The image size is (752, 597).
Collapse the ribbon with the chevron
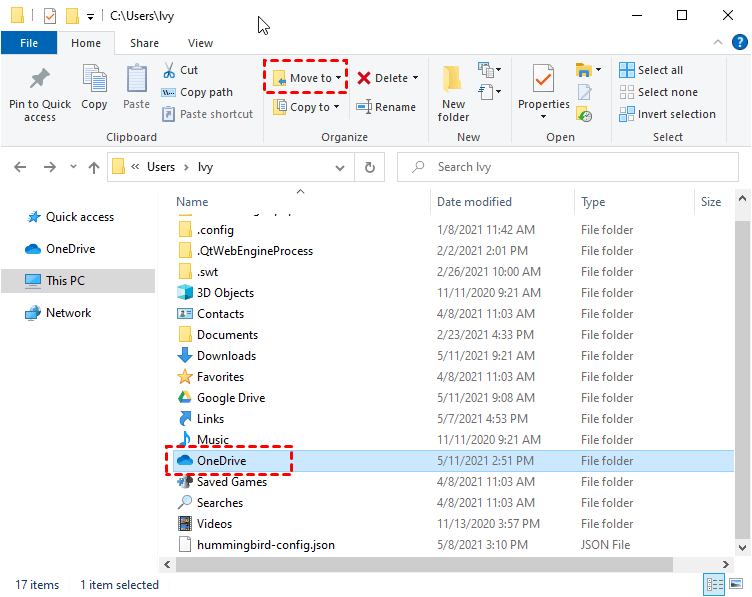(717, 42)
